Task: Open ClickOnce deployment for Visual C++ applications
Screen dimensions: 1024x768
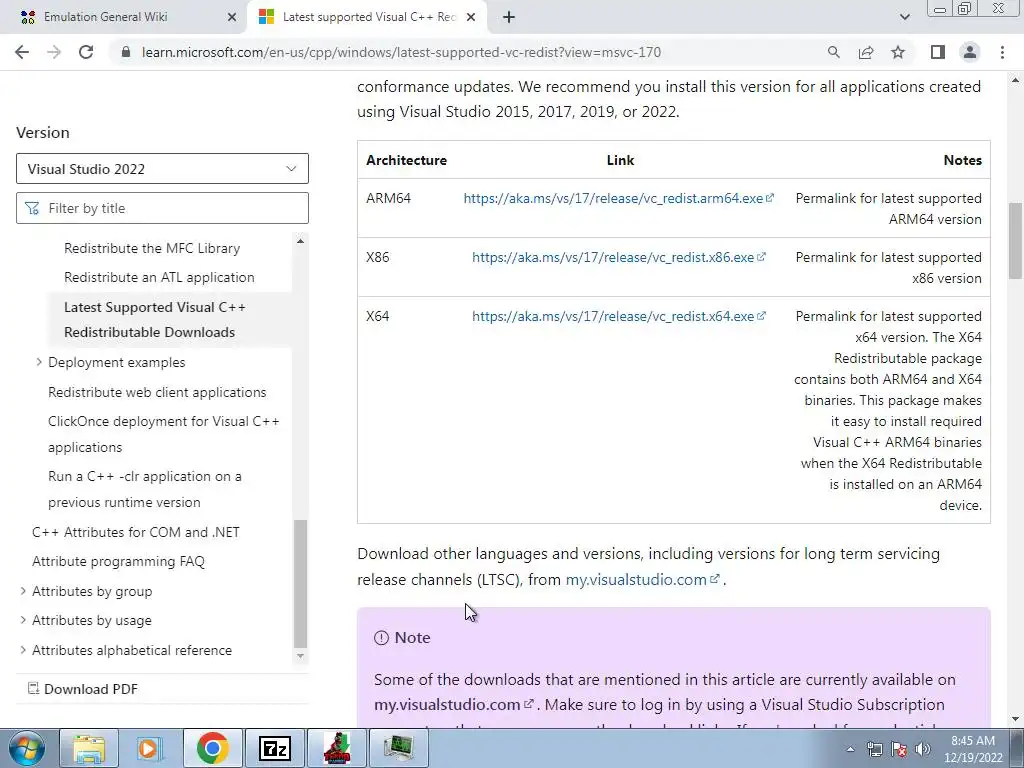Action: coord(164,434)
